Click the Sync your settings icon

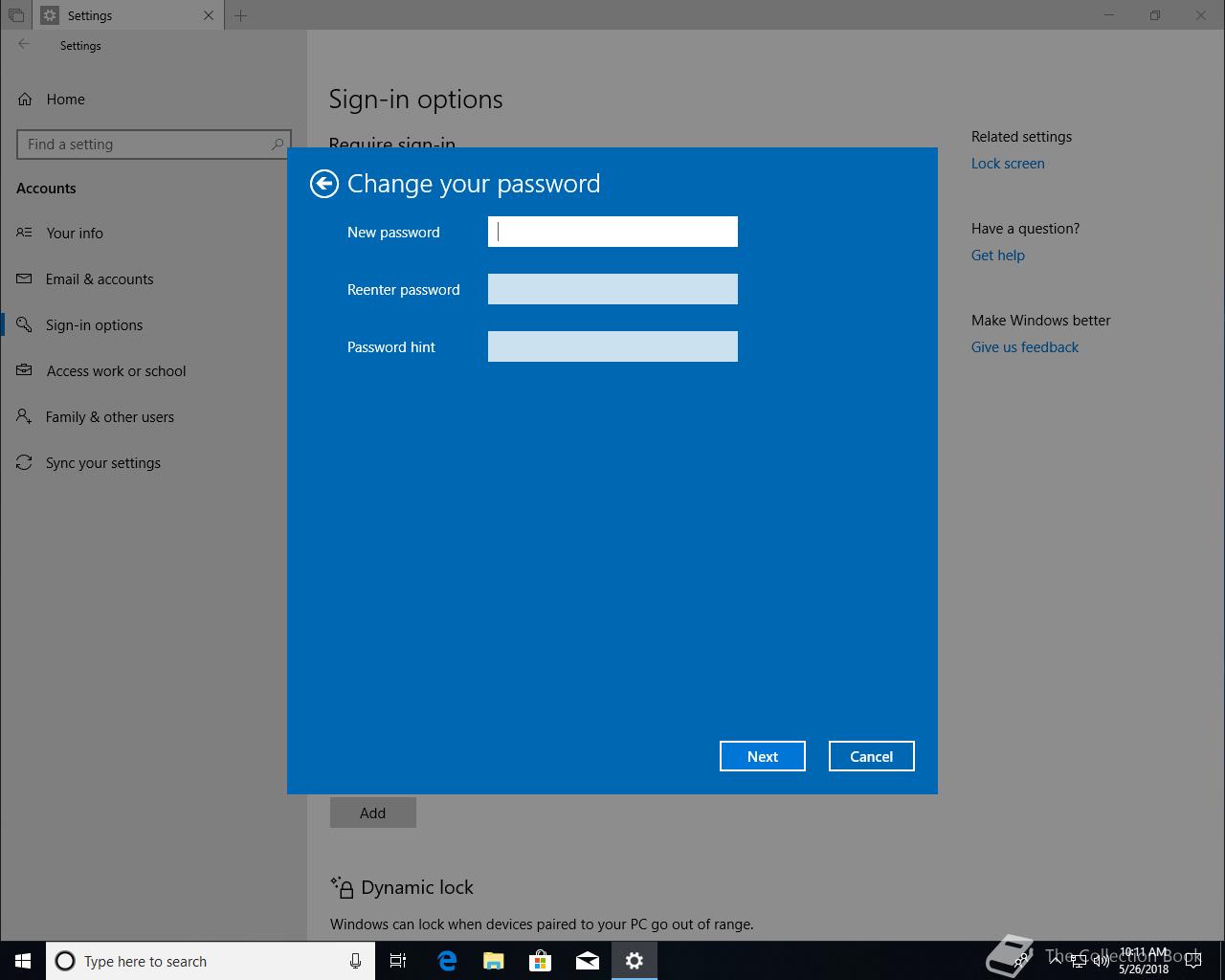point(25,463)
